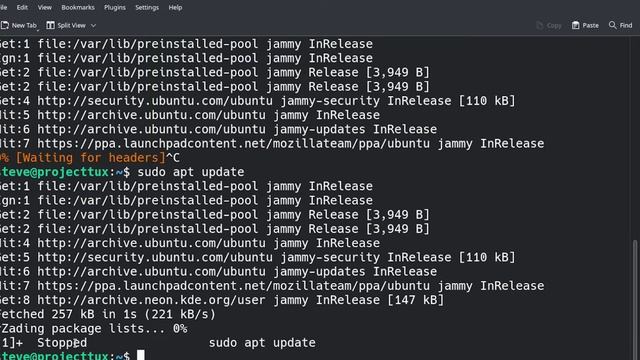The height and width of the screenshot is (360, 640).
Task: Click the Hit:5 archive.ubuntu.com jammy InRelease line
Action: (x=190, y=115)
